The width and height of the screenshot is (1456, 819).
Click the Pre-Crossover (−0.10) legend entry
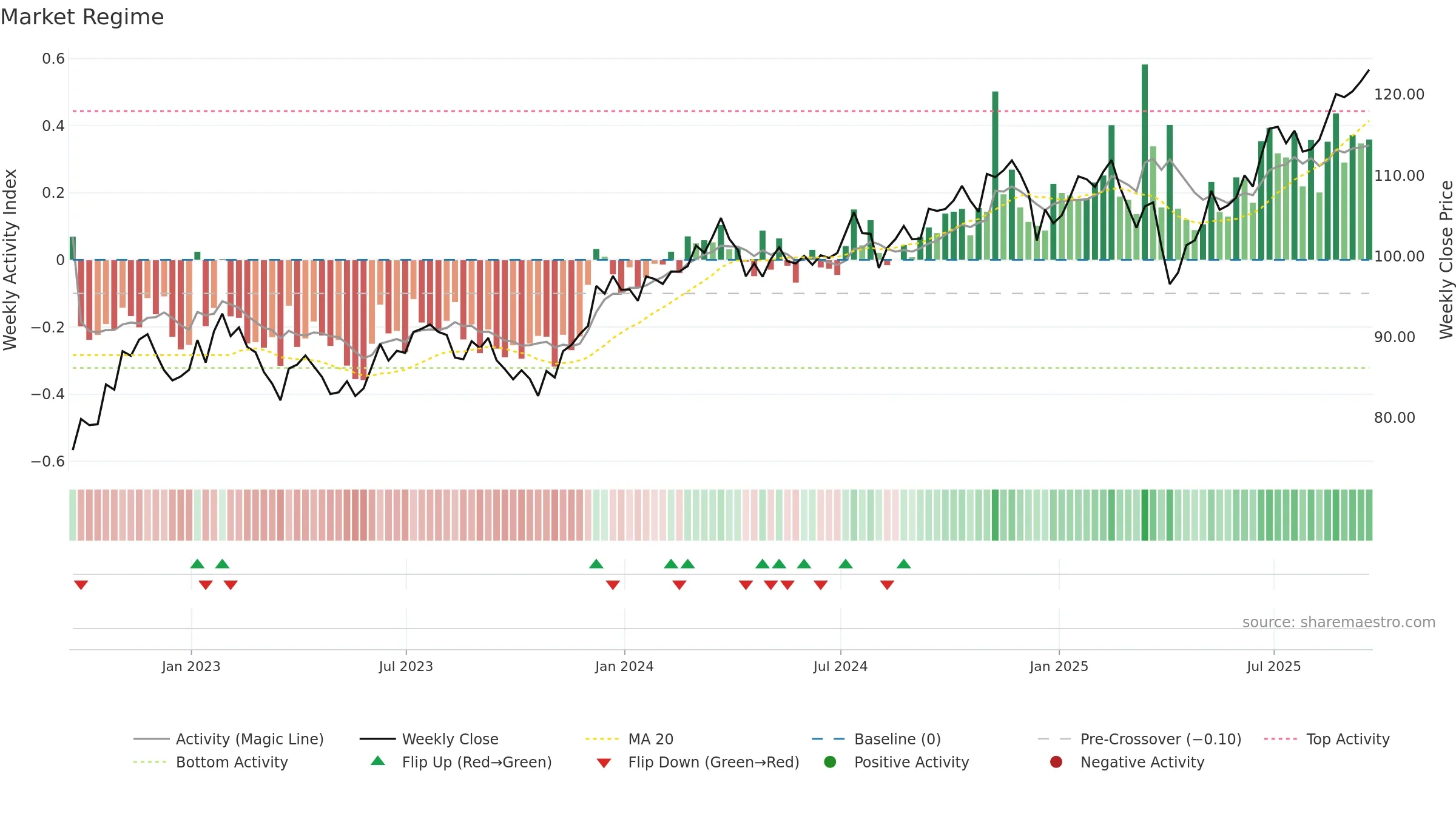point(1139,739)
